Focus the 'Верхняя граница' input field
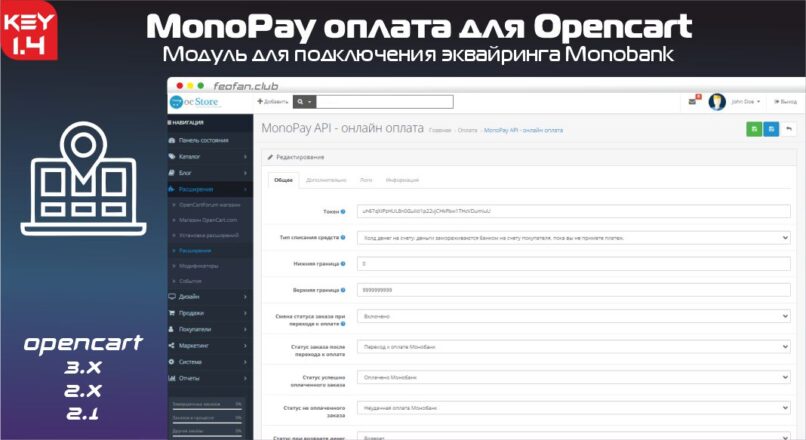 click(574, 290)
